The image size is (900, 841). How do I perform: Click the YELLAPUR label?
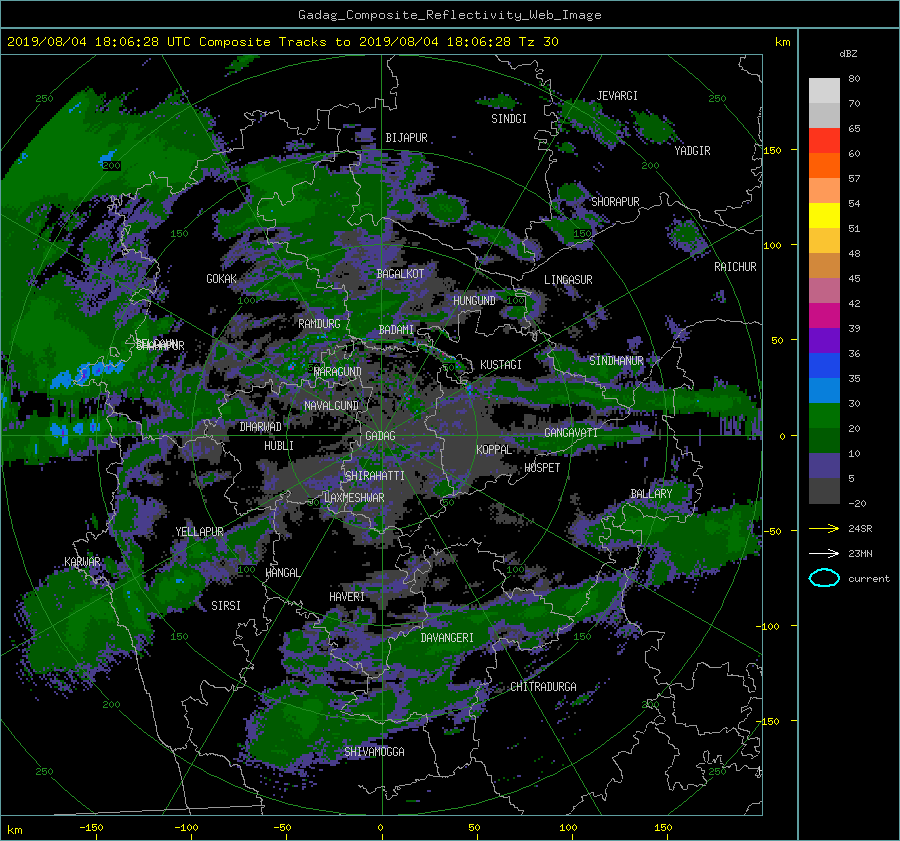[x=199, y=532]
